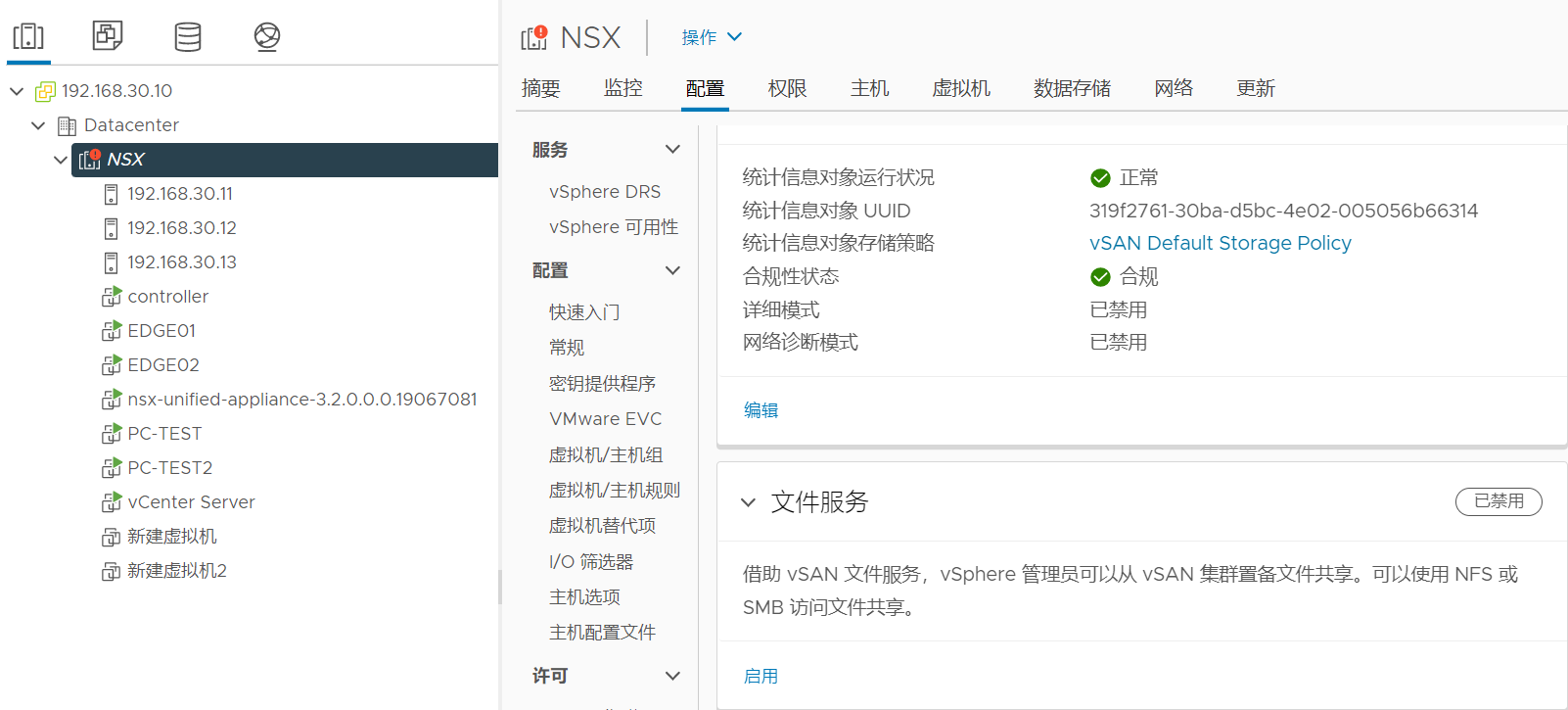1568x710 pixels.
Task: Click powered-off VM icon of 新建虚拟机
Action: pyautogui.click(x=112, y=537)
